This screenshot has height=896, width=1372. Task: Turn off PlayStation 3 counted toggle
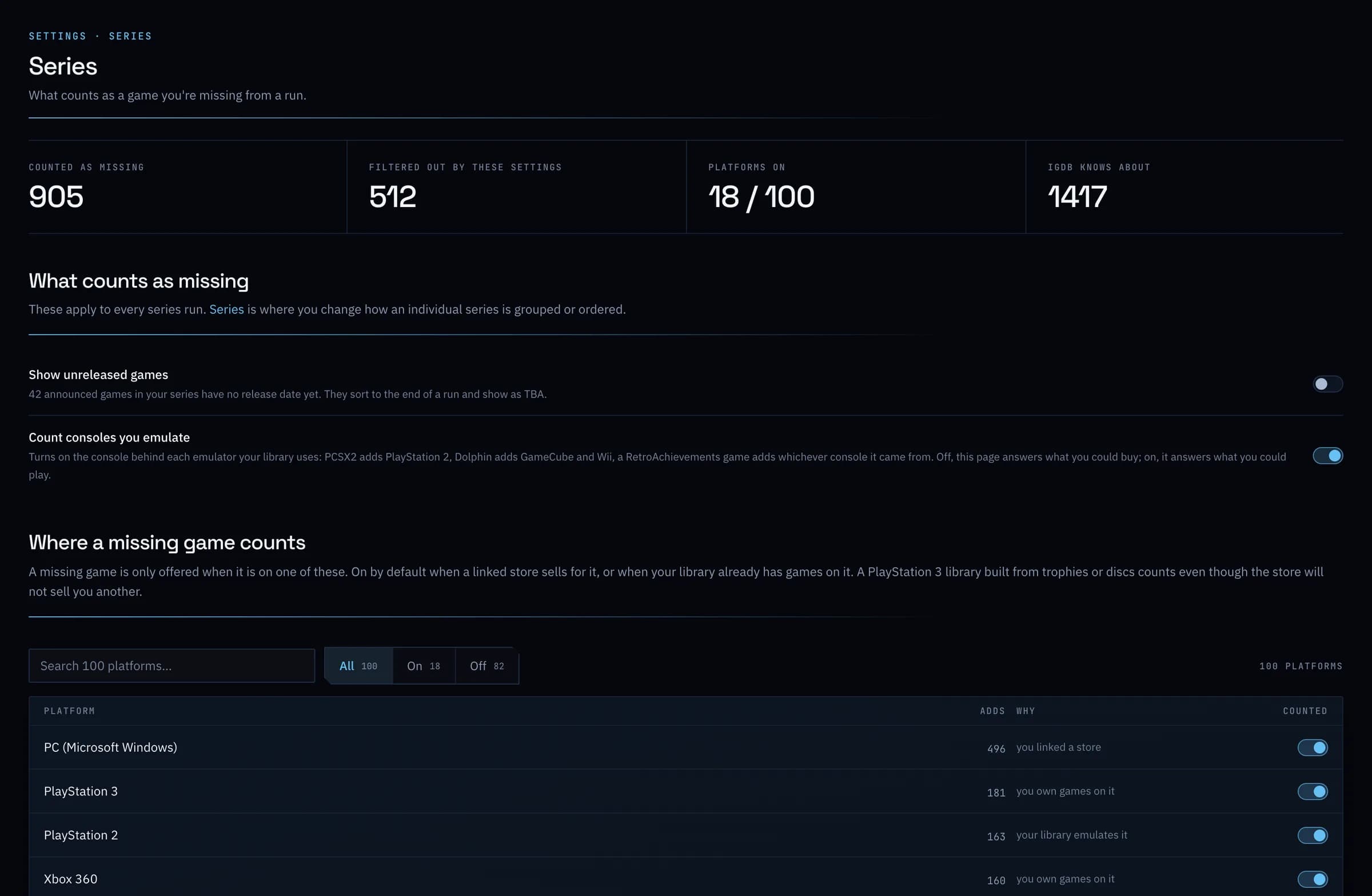[x=1312, y=791]
